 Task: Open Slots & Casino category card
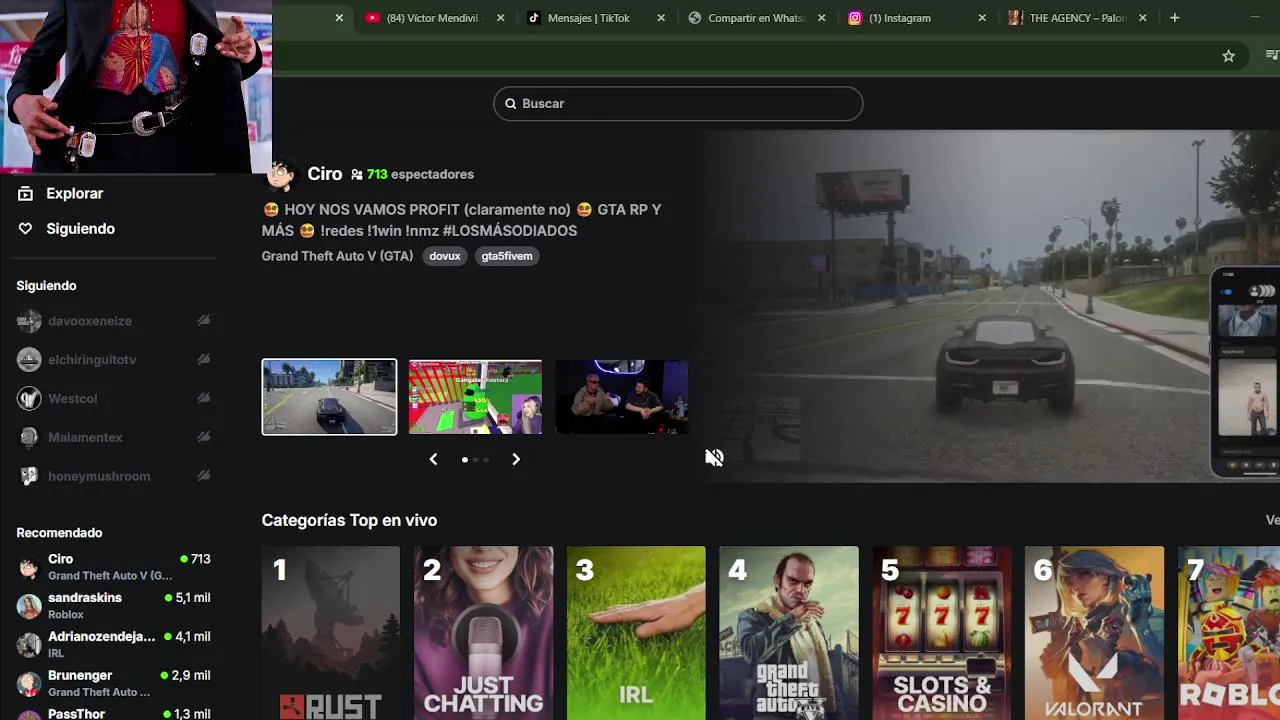coord(942,633)
